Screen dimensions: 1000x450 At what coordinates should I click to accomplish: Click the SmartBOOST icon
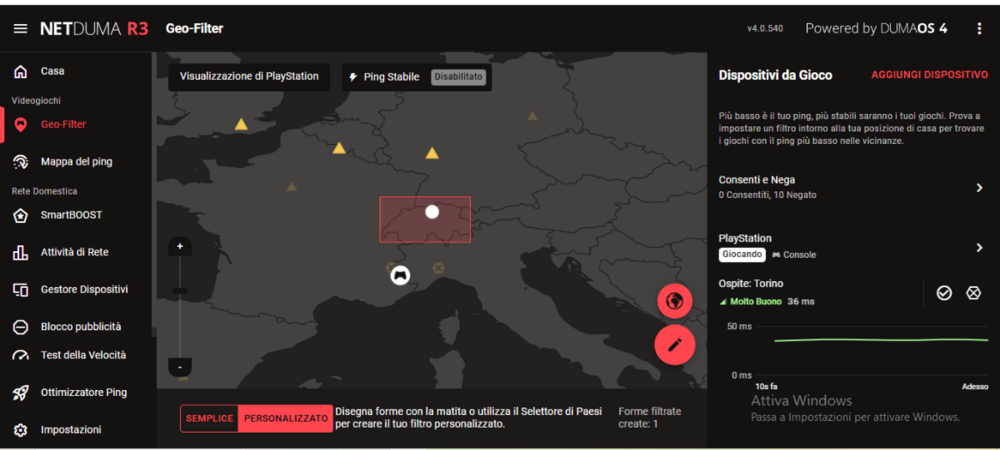click(x=20, y=215)
